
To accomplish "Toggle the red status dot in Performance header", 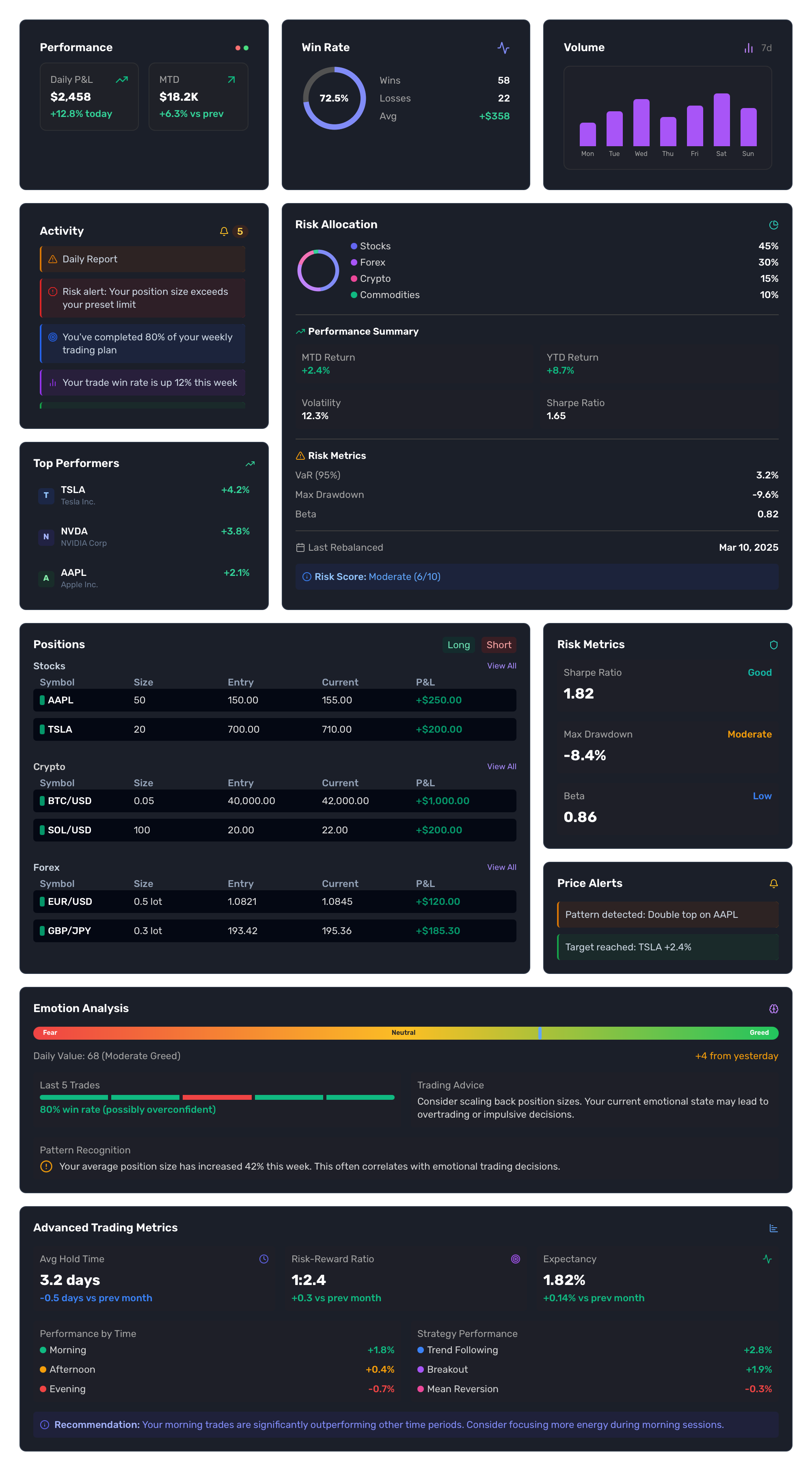I will 238,48.
